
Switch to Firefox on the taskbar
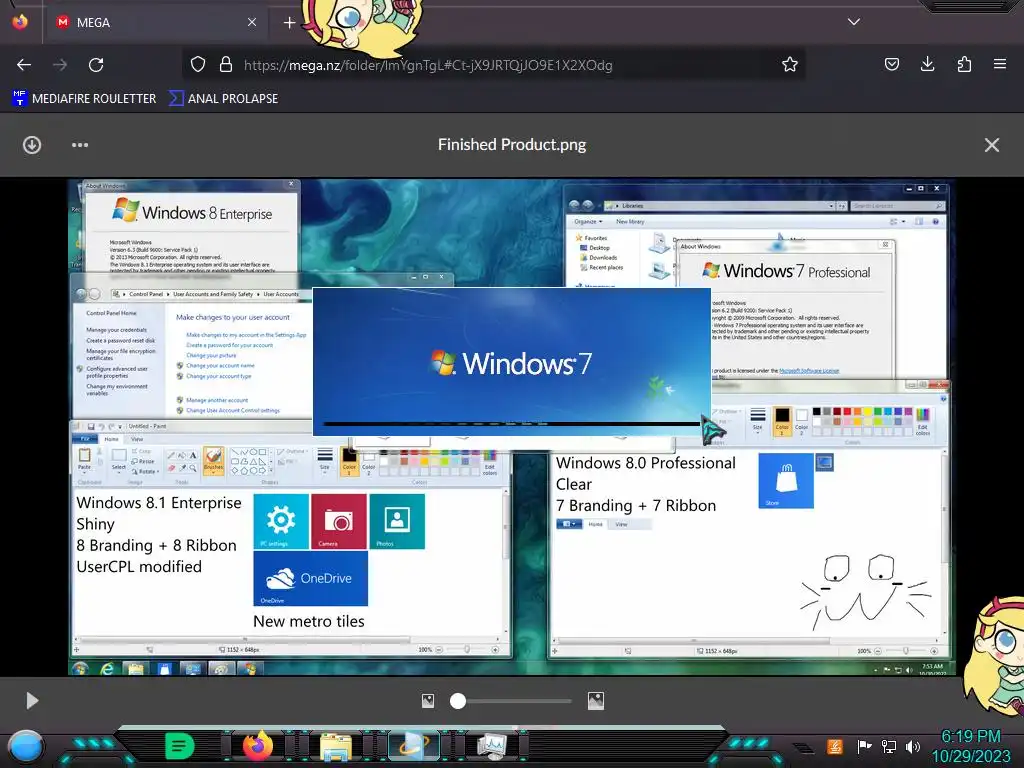(258, 745)
